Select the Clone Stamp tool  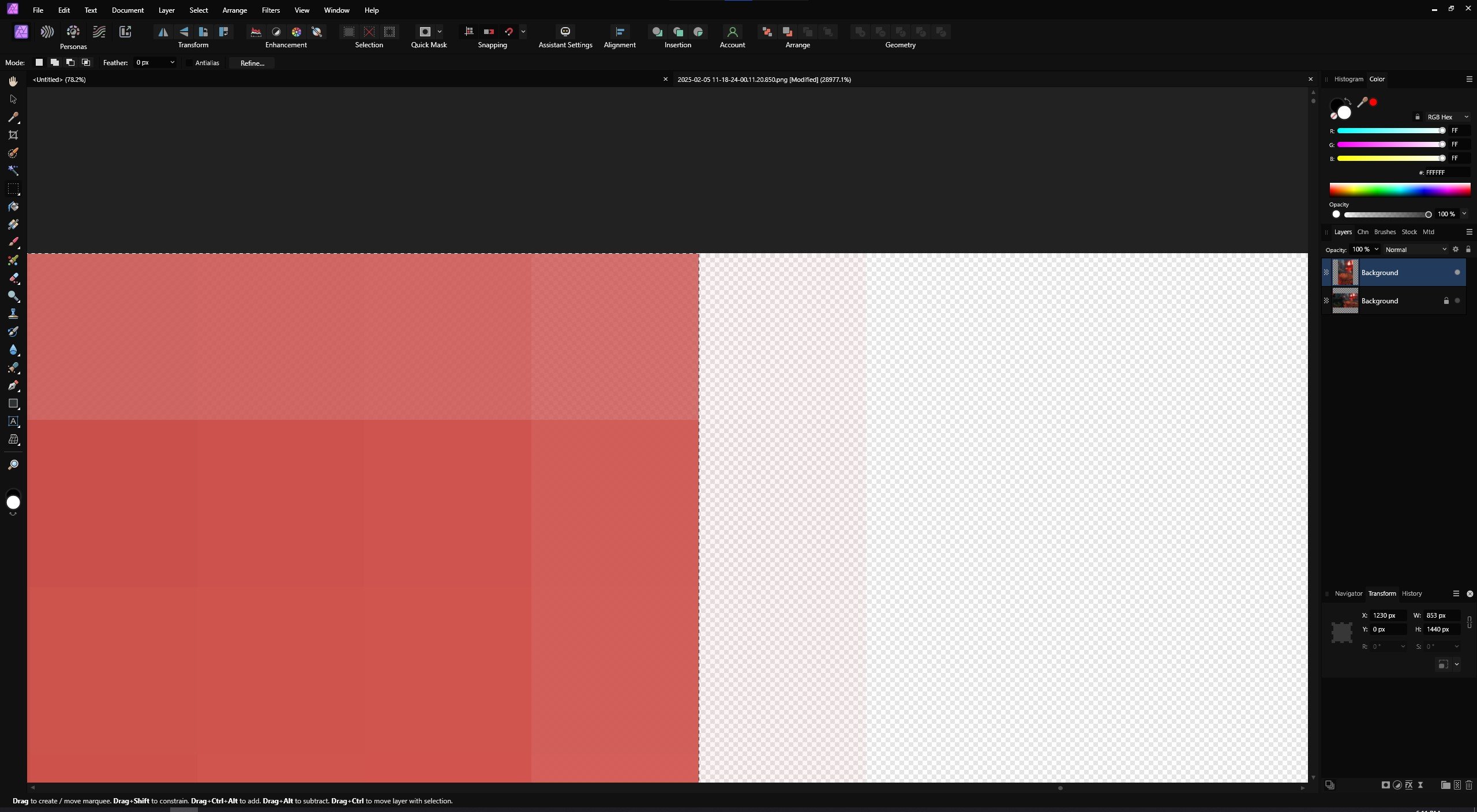[13, 314]
